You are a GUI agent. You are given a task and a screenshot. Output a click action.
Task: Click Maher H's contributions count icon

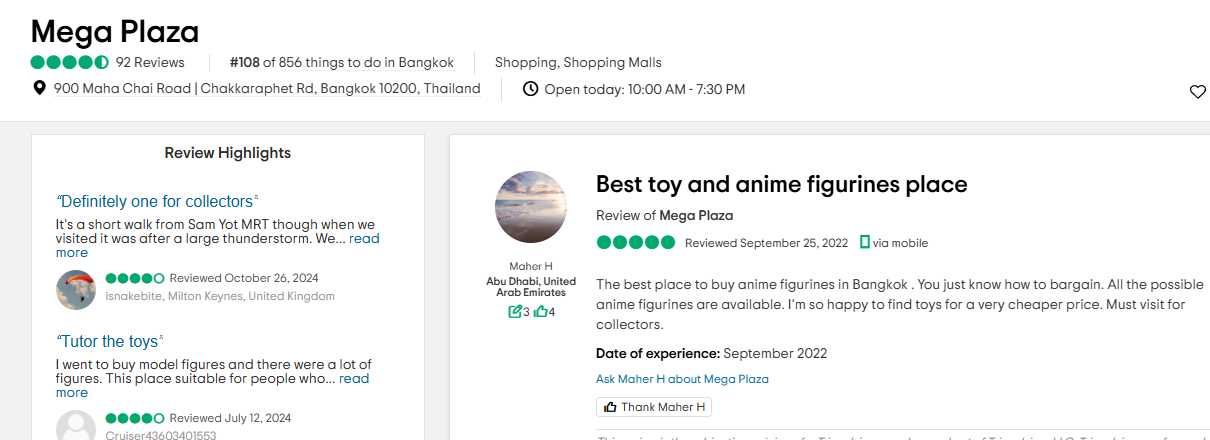pos(515,312)
